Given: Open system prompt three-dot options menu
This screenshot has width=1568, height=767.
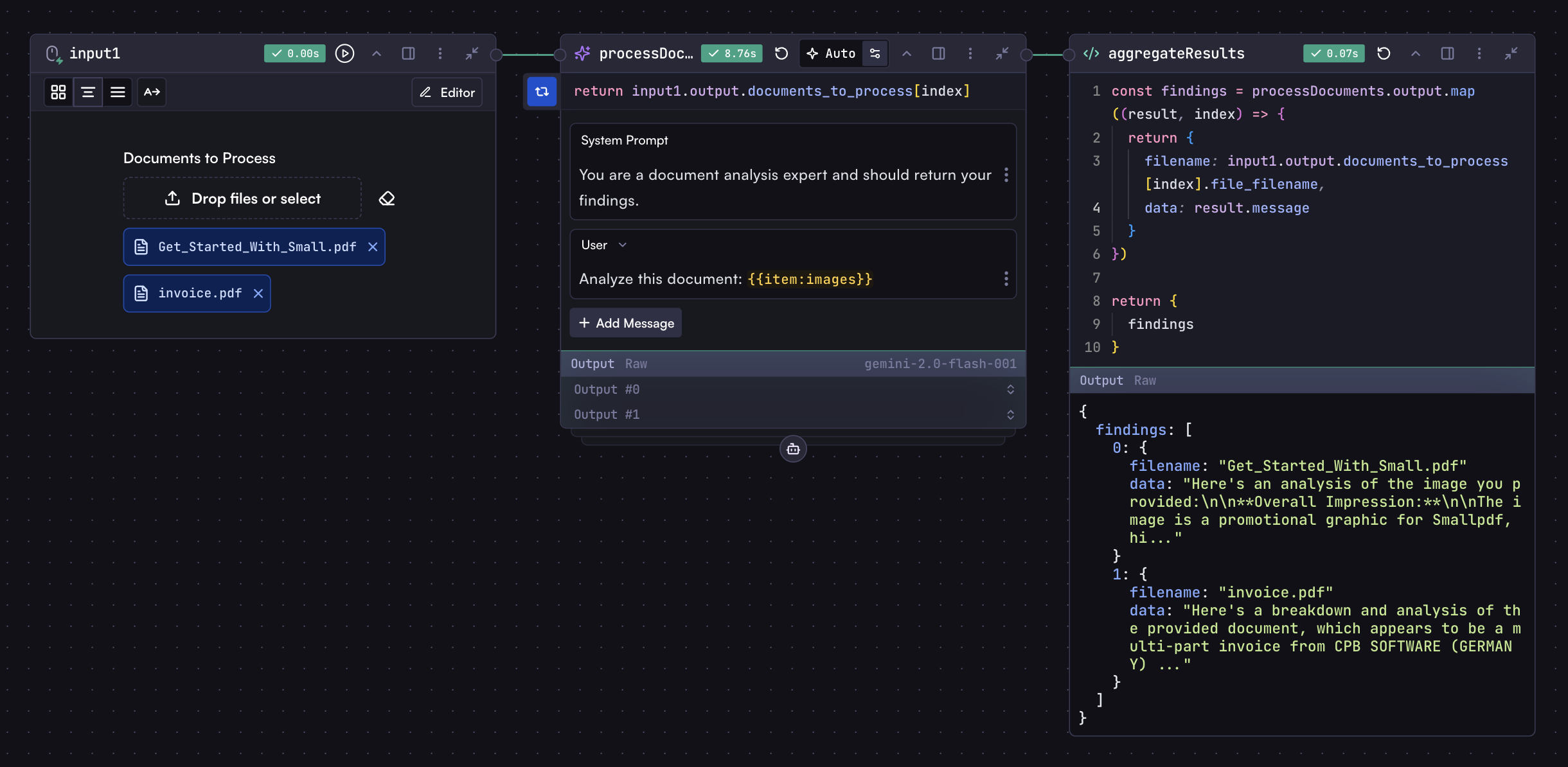Looking at the screenshot, I should point(1006,175).
